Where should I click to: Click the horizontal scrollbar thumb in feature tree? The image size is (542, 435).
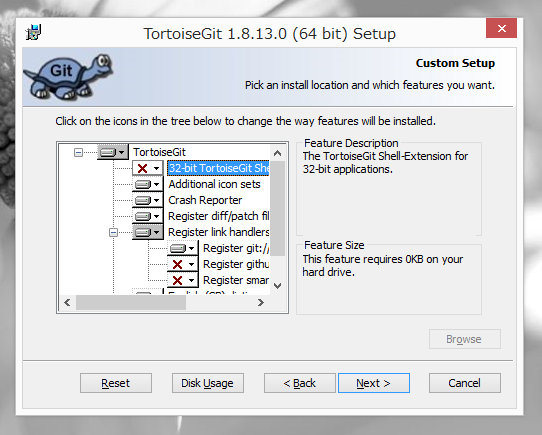[131, 303]
